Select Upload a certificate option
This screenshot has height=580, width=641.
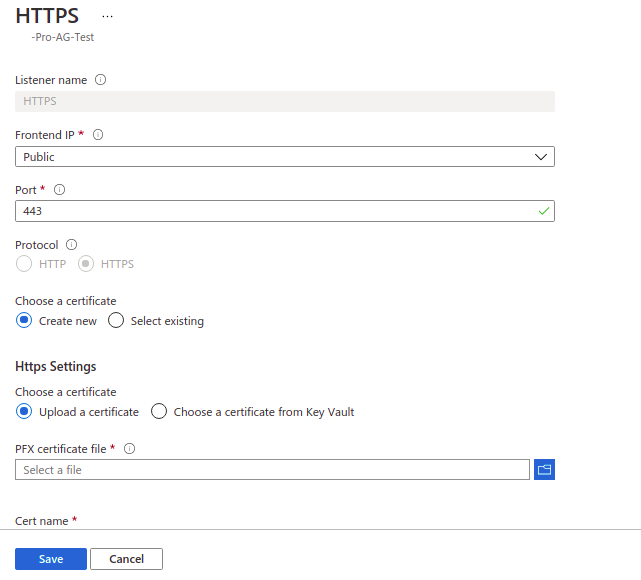24,411
